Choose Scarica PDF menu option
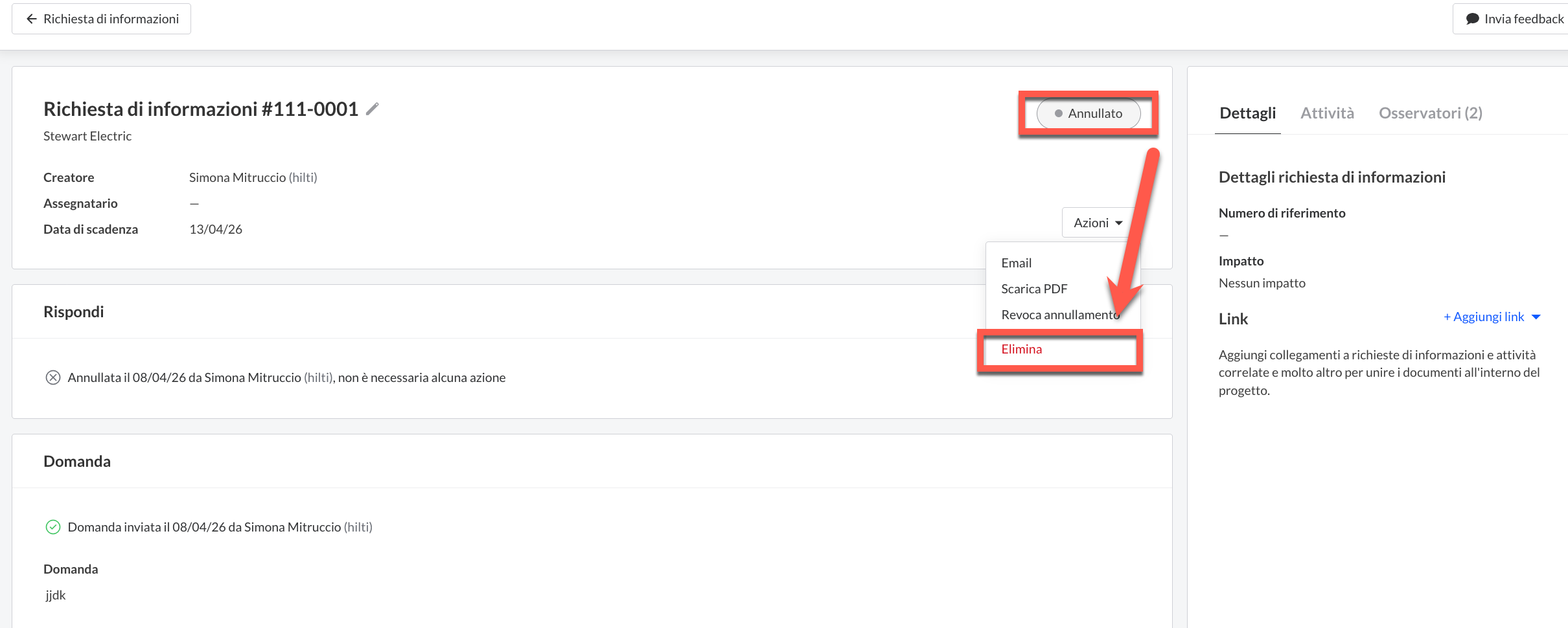The width and height of the screenshot is (1568, 628). (1033, 289)
